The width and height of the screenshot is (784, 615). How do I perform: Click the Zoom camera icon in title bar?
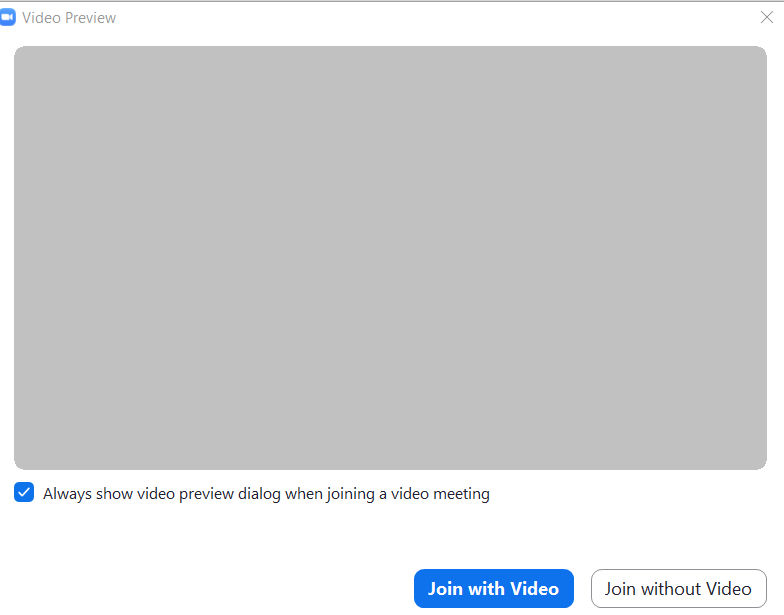click(8, 18)
